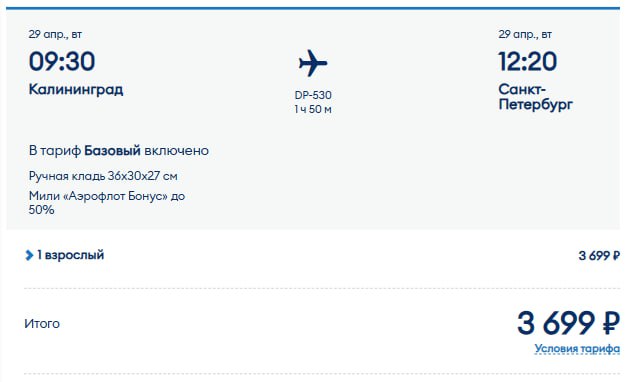Open the Условия тарифа link

tap(577, 348)
